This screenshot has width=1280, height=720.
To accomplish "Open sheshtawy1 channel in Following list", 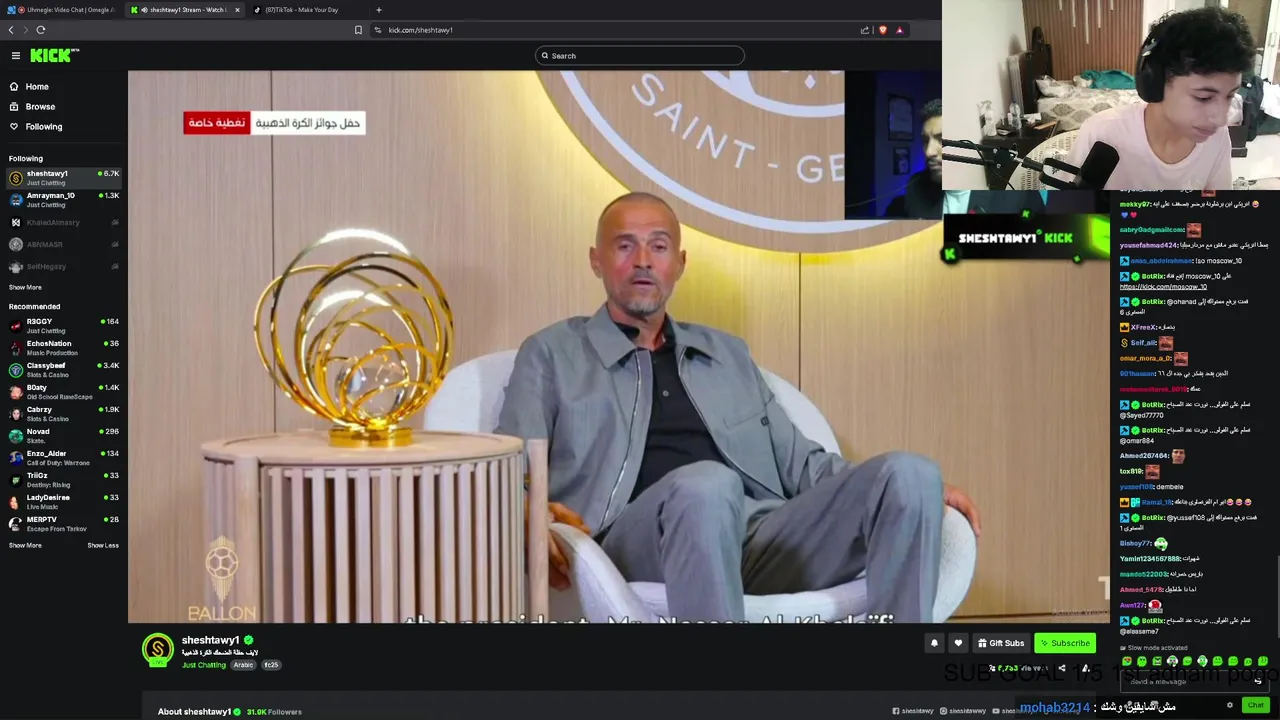I will (64, 178).
